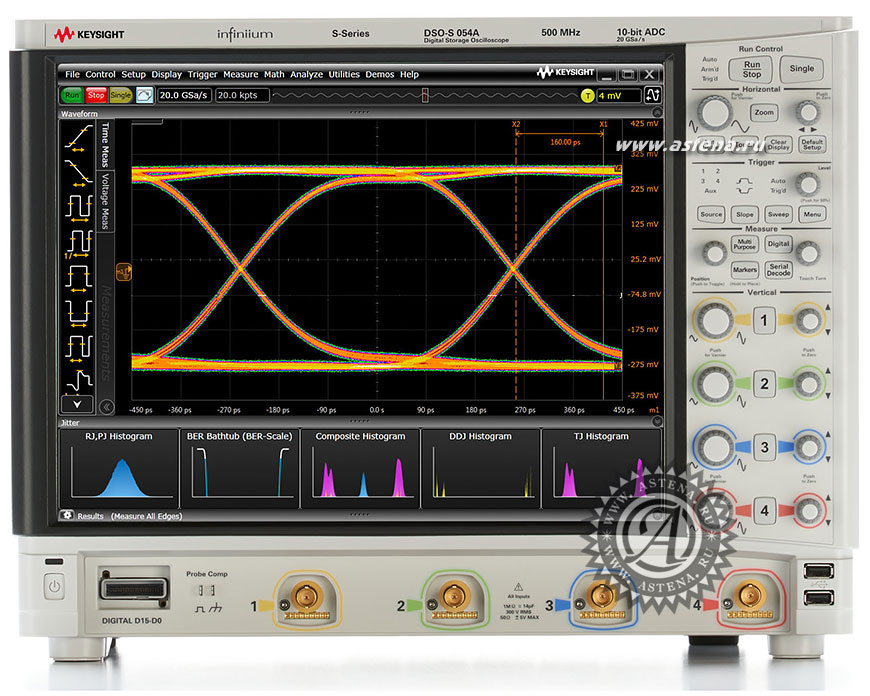Select the positive pulse width measurement icon
870x696 pixels.
[78, 278]
